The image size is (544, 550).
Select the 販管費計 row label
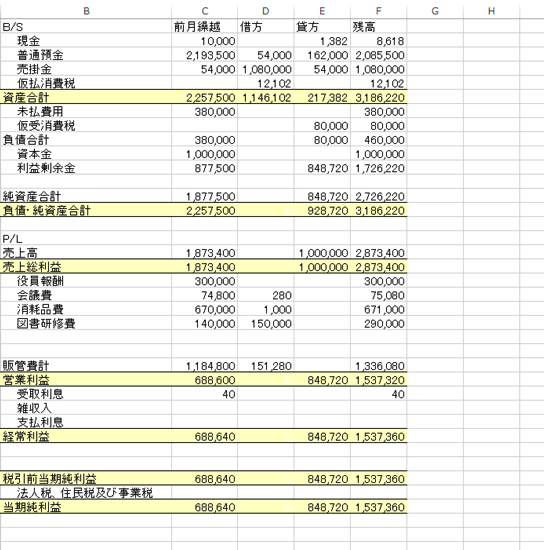[86, 365]
